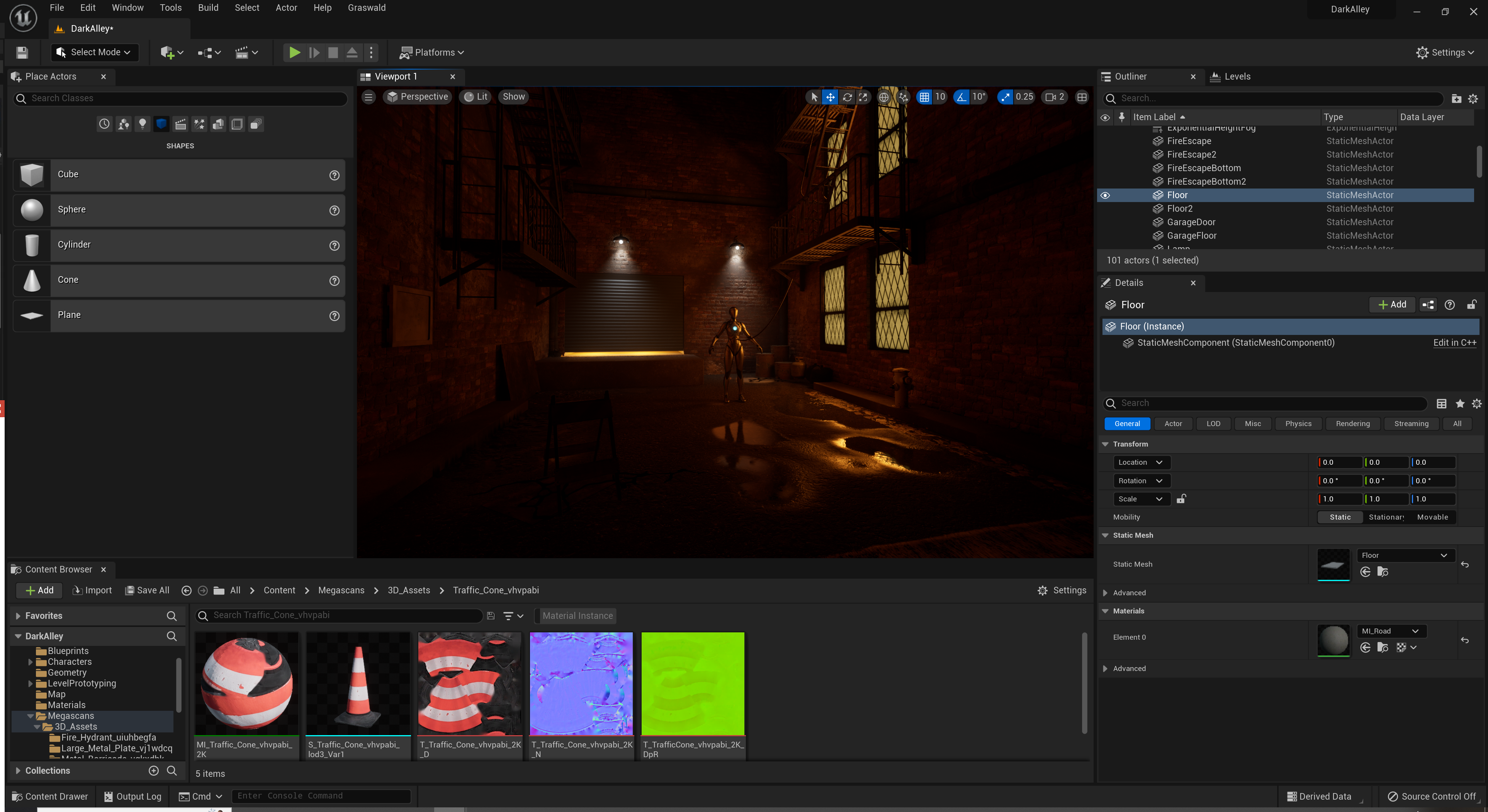Browse to the Floor static mesh in Content Browser

click(1382, 572)
